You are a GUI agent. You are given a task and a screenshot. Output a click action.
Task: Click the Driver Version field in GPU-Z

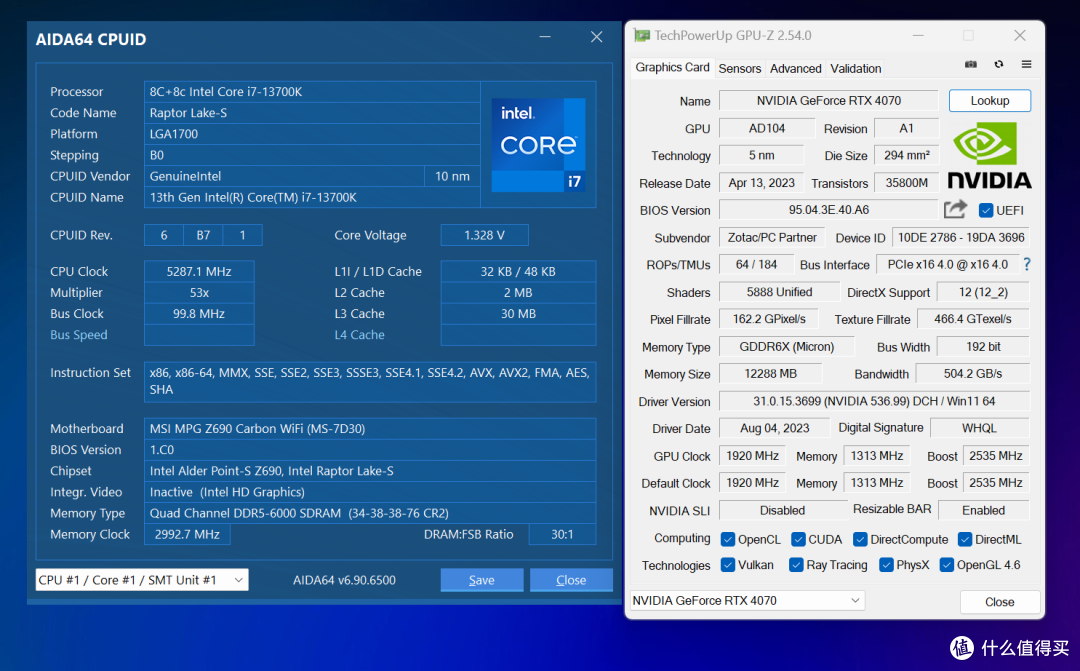click(x=874, y=401)
